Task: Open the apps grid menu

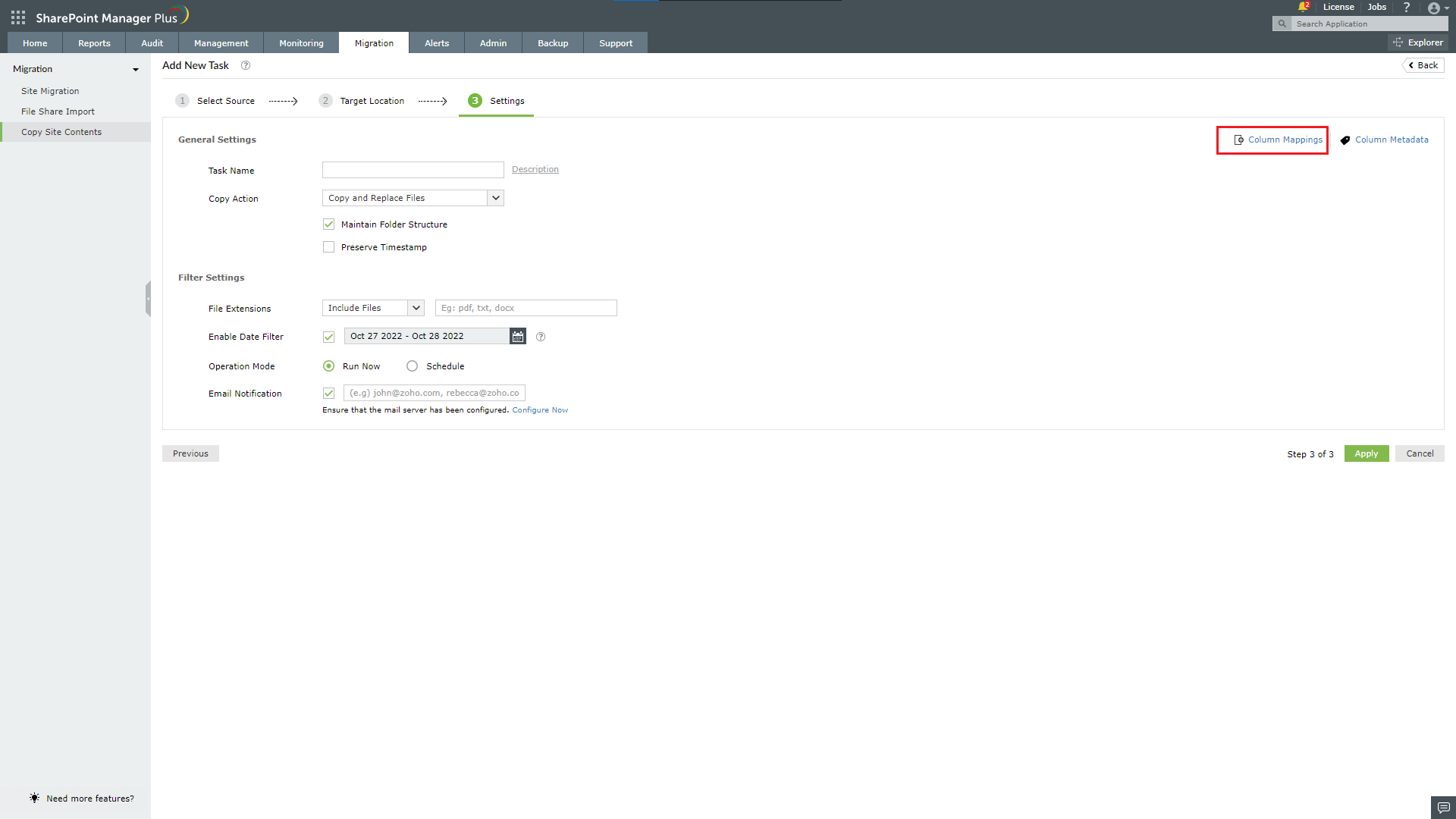Action: 17,17
